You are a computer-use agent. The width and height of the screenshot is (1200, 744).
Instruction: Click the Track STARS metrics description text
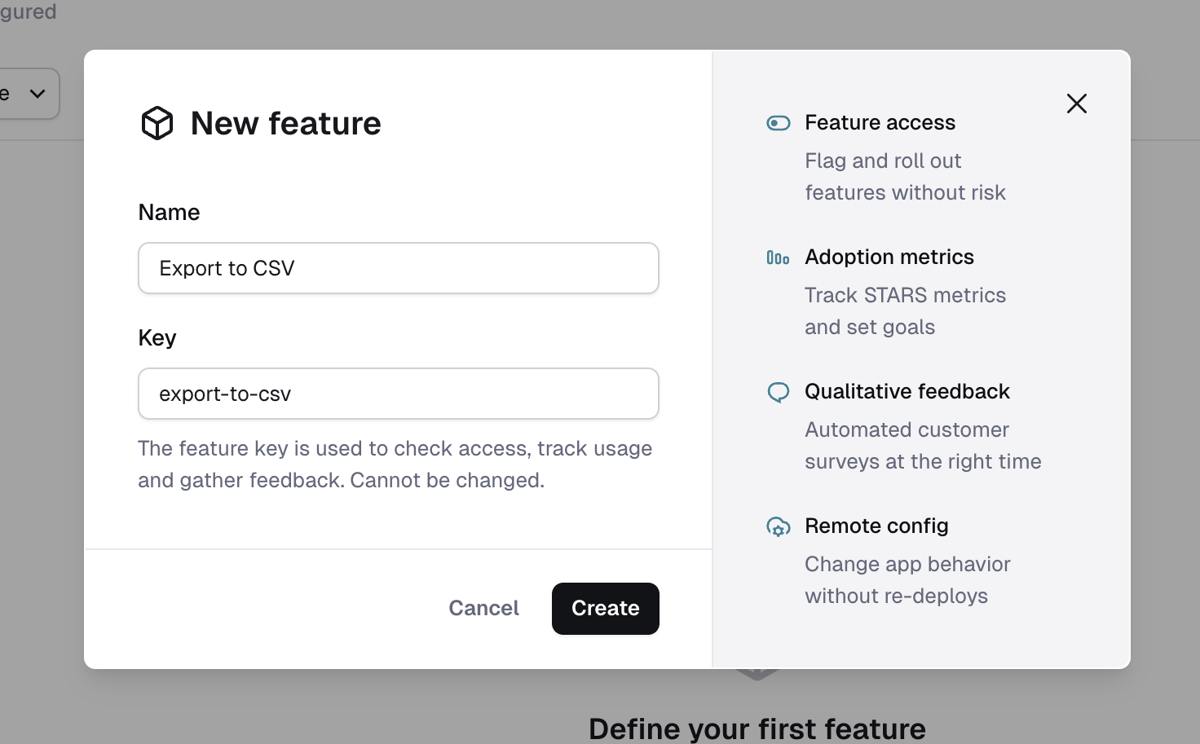[905, 310]
